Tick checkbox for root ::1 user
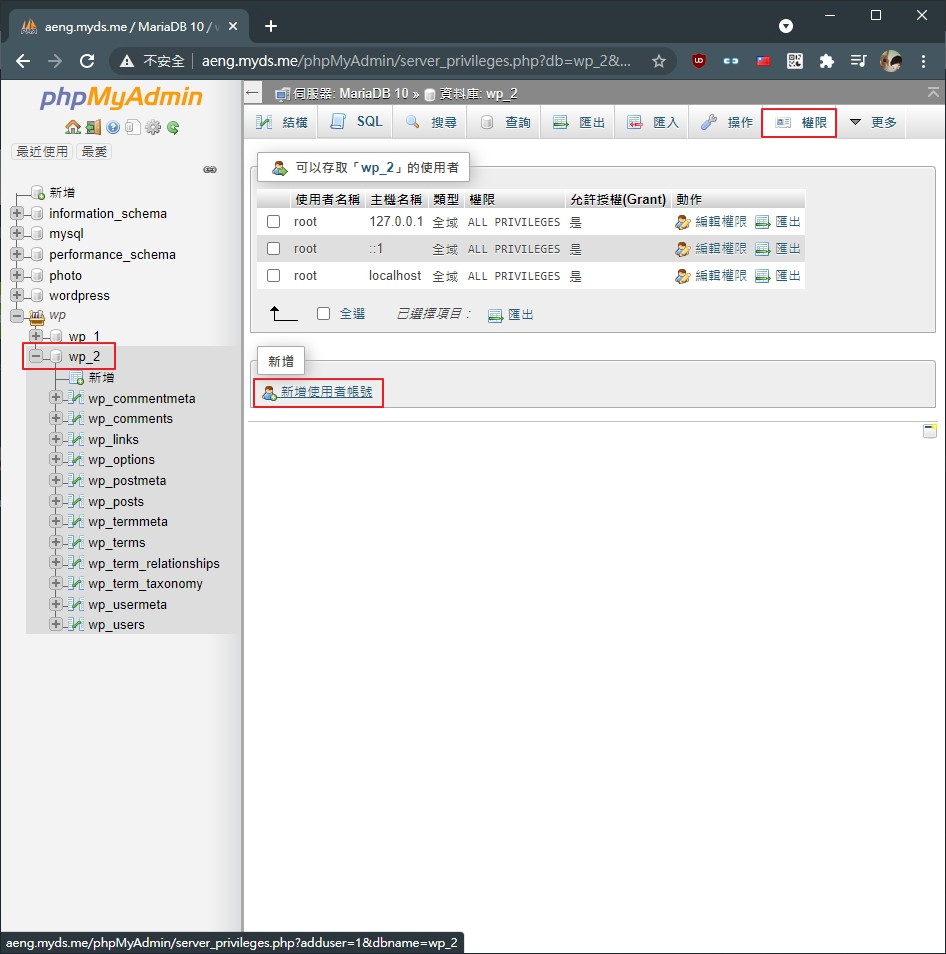 [x=274, y=248]
